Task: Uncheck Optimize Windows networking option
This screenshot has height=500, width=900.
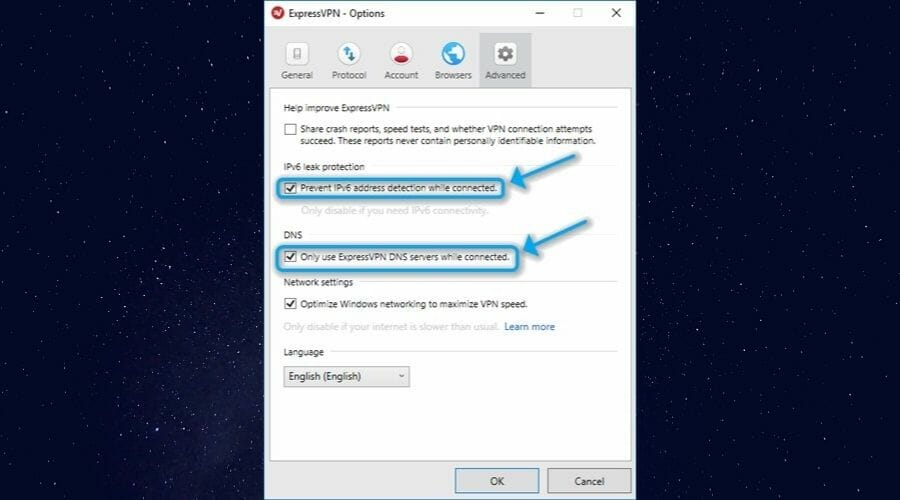Action: (x=290, y=304)
